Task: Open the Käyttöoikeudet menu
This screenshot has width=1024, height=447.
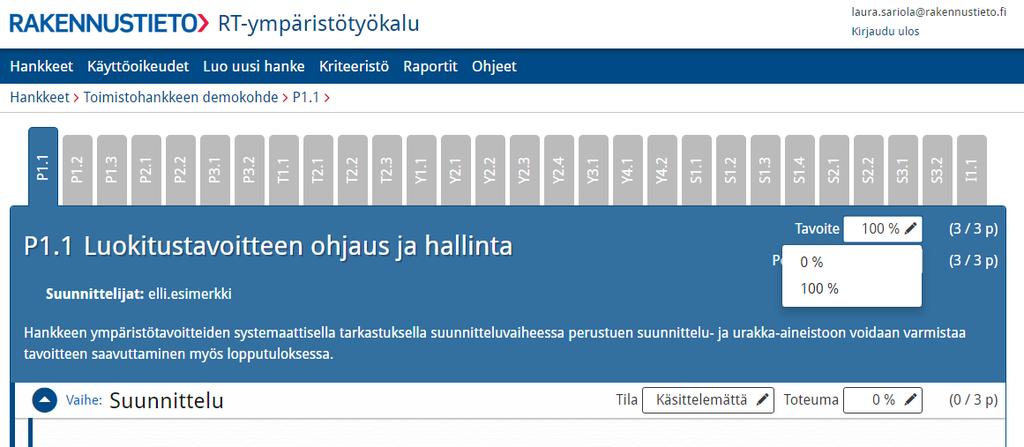Action: click(138, 66)
